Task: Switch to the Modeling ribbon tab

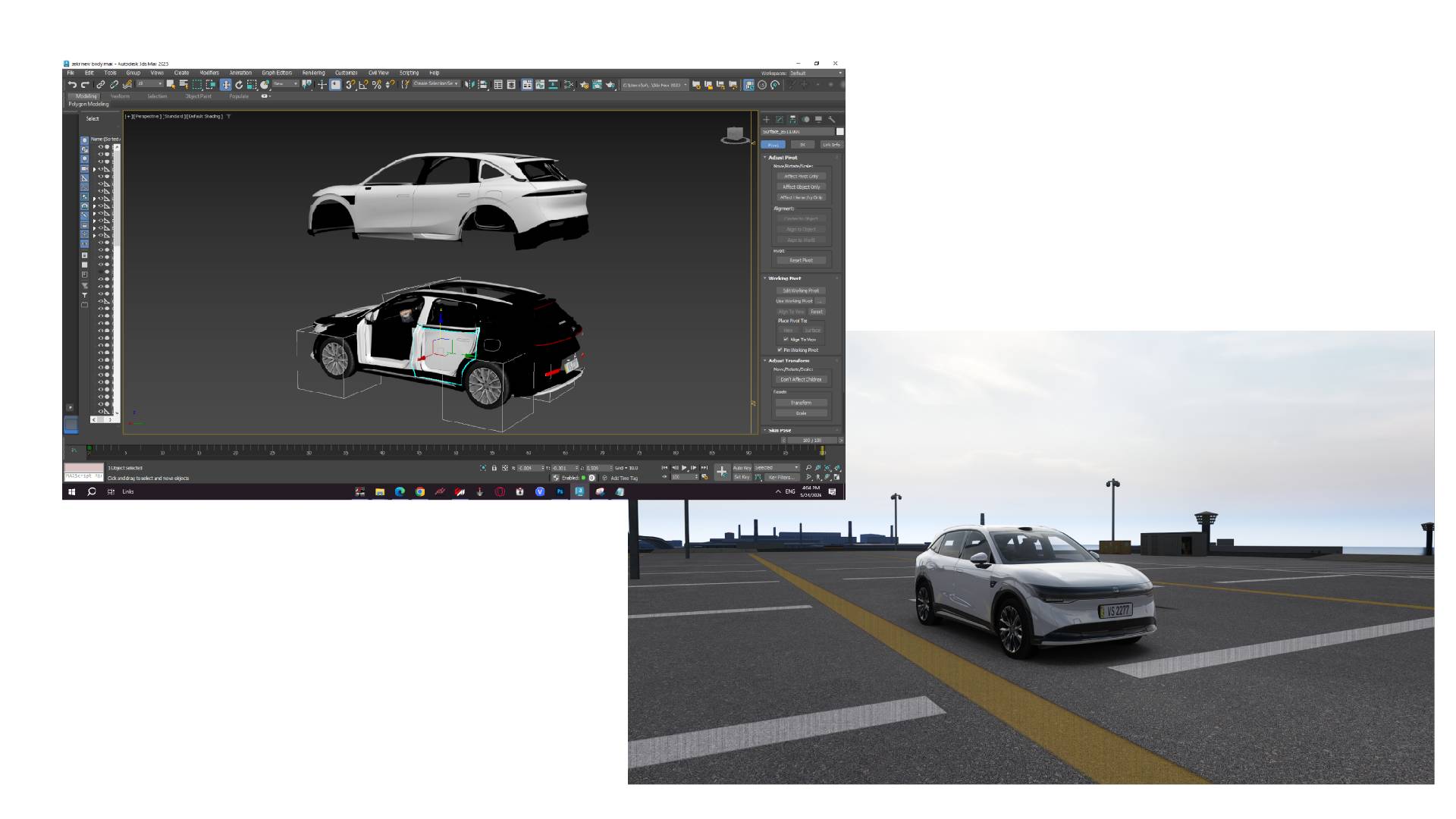Action: [86, 96]
